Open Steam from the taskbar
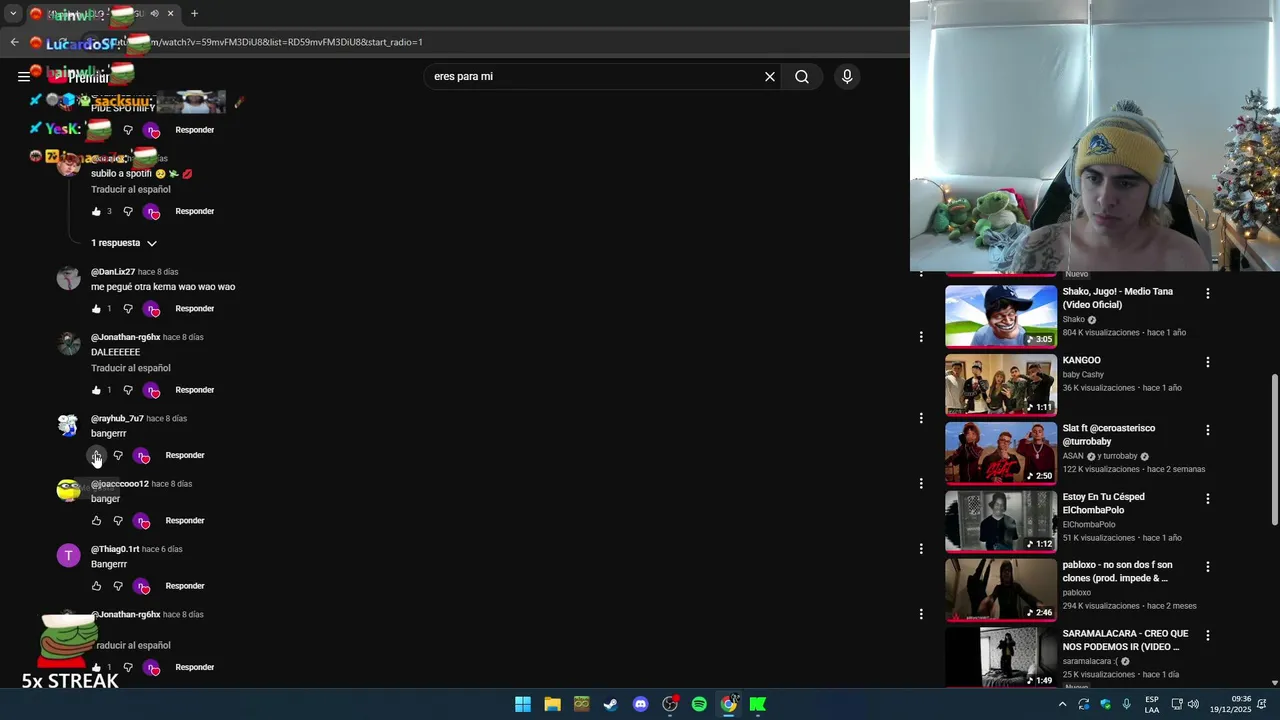1280x720 pixels. pos(611,704)
